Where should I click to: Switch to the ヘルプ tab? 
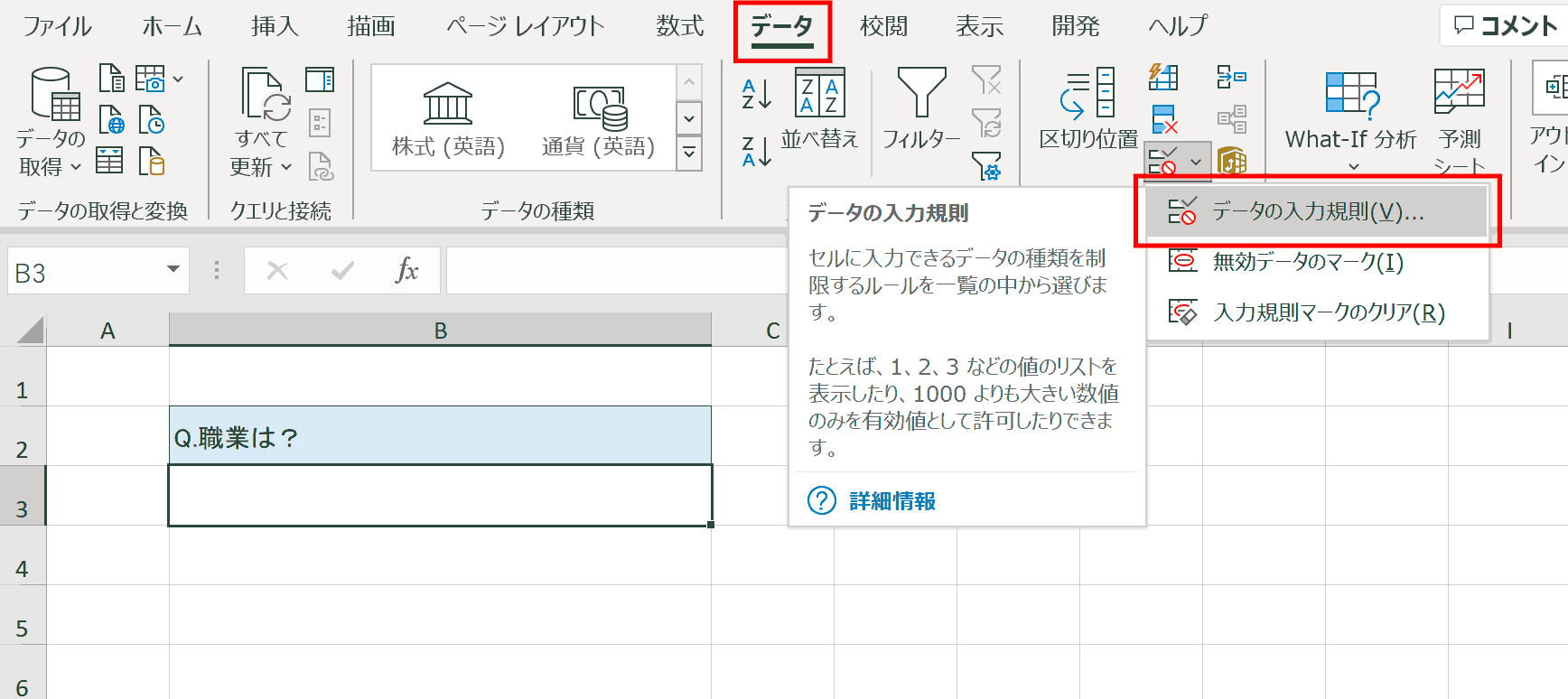coord(1178,26)
